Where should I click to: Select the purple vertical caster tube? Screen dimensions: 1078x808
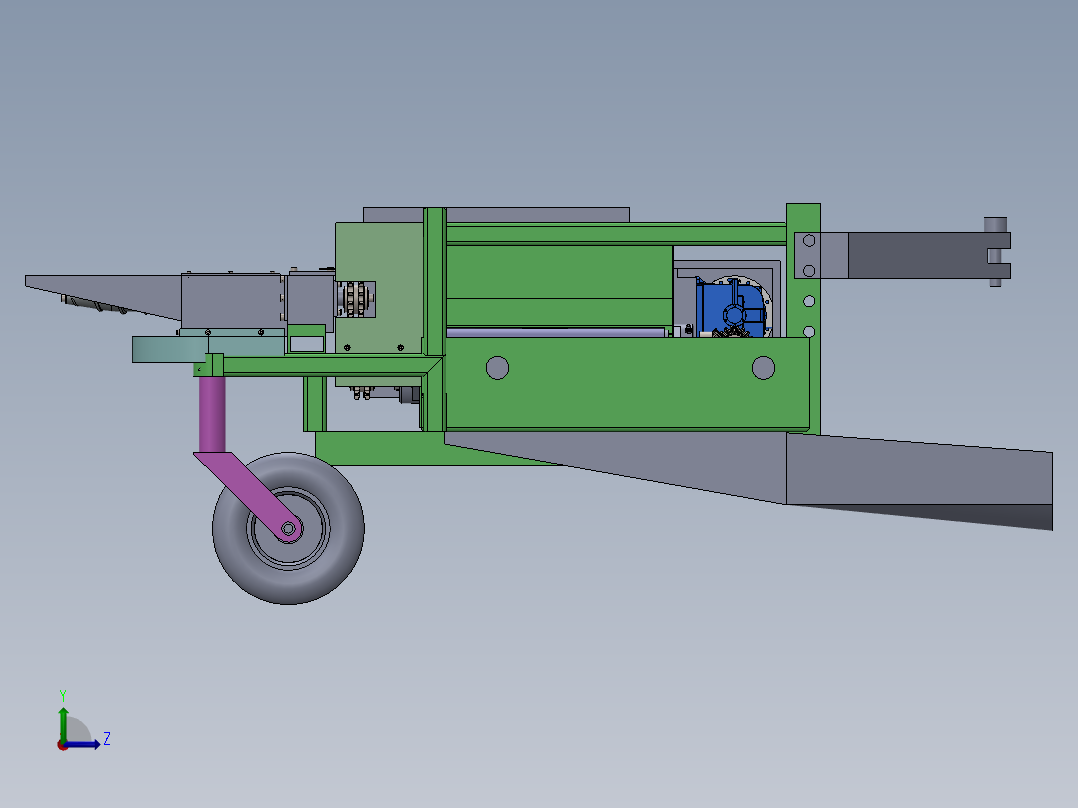click(x=212, y=414)
